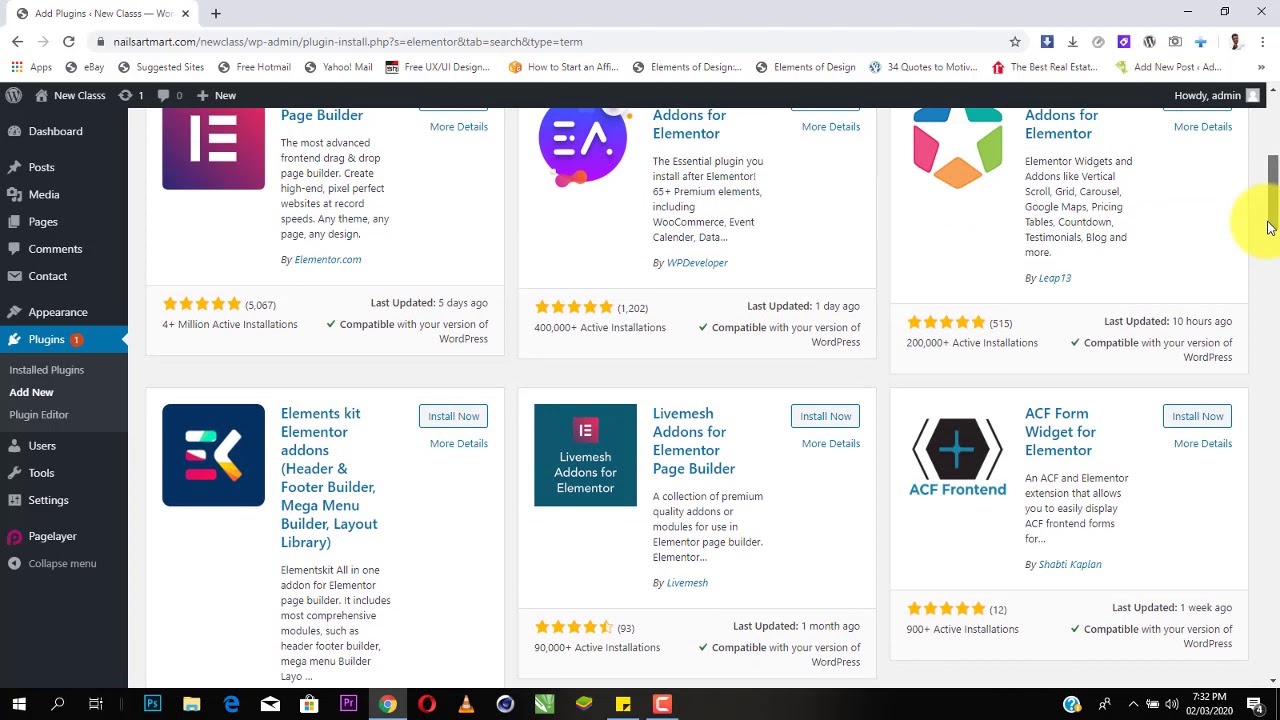This screenshot has width=1280, height=720.
Task: Open Posts in WordPress sidebar
Action: [41, 167]
